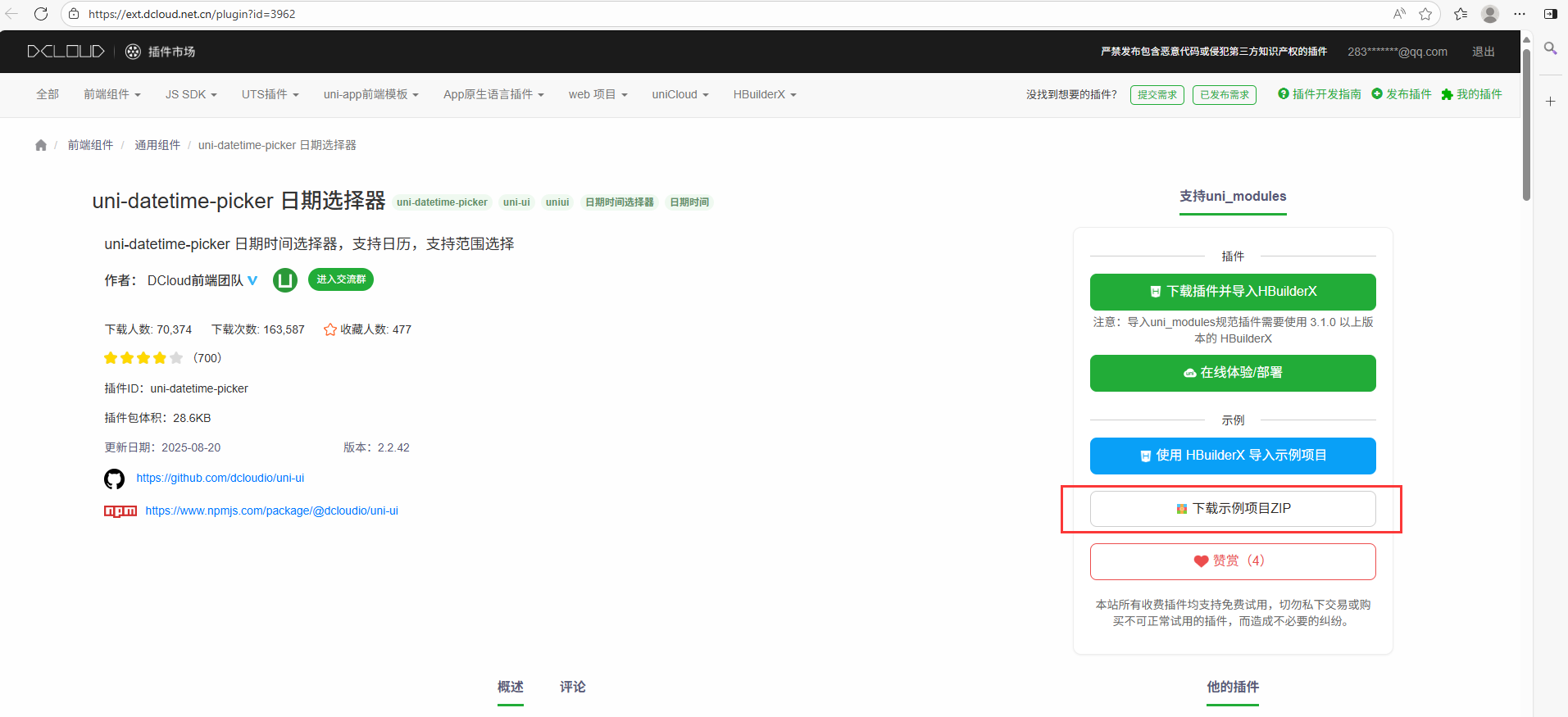
Task: Click the 日期时间 tag
Action: click(689, 202)
